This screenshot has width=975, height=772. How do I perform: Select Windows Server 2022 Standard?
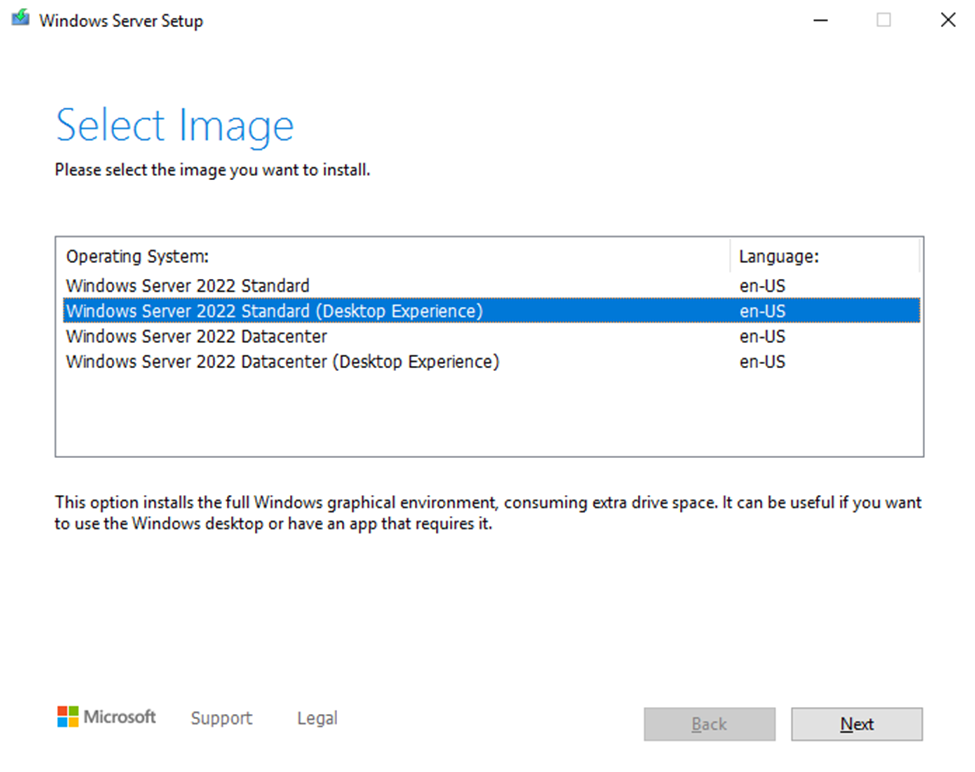pyautogui.click(x=491, y=285)
